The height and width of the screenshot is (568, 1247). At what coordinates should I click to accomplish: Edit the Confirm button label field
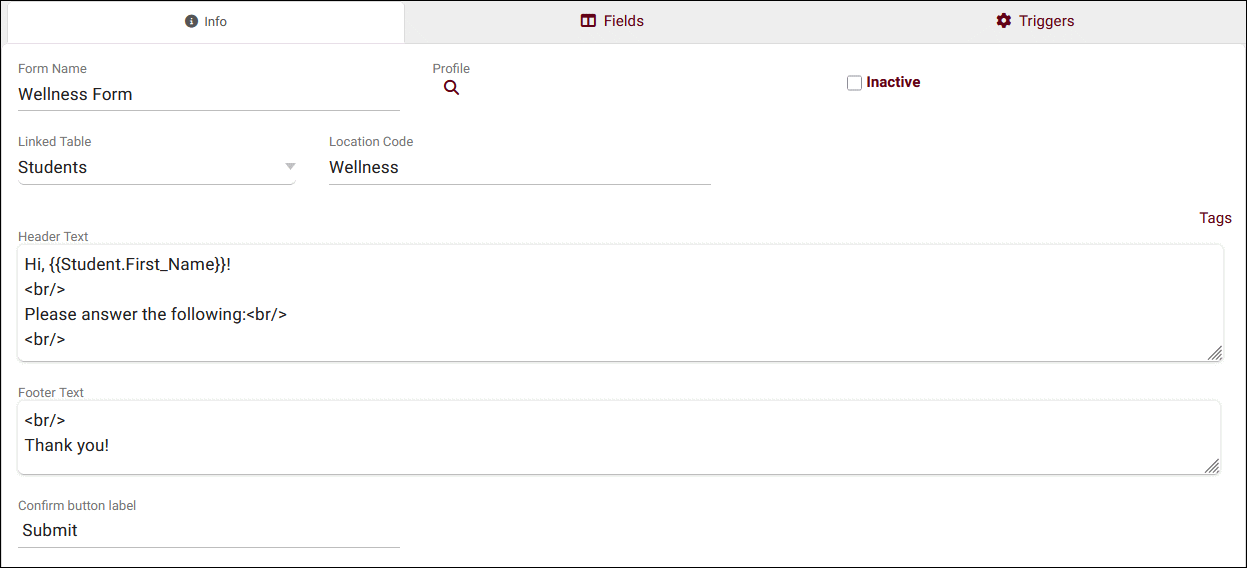coord(208,530)
